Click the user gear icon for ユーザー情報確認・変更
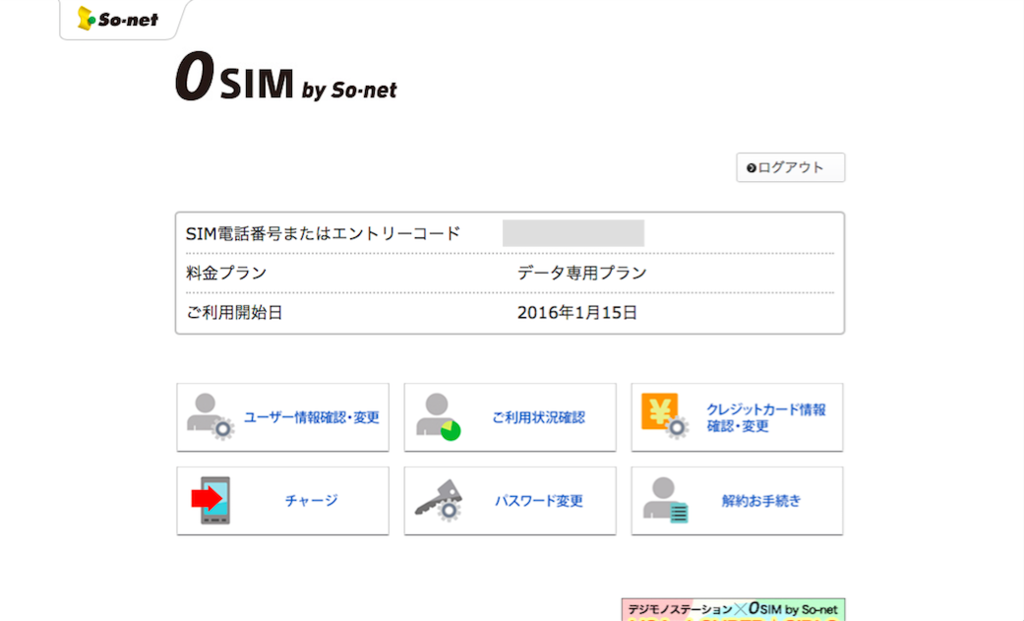 click(x=210, y=417)
